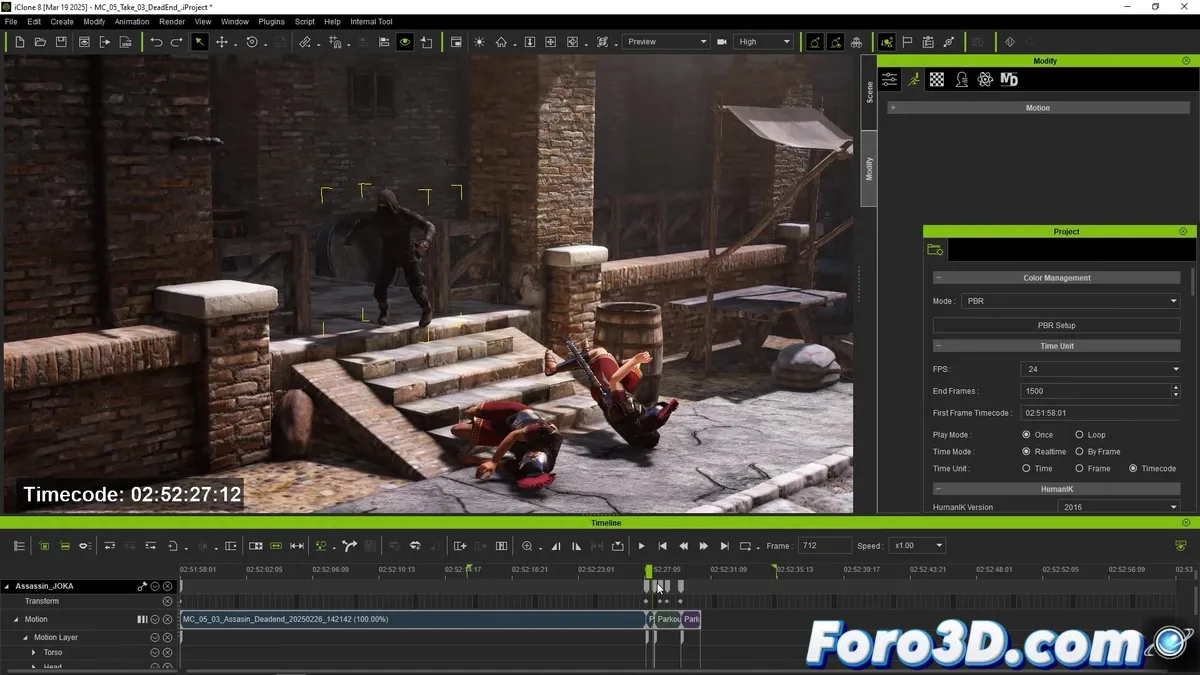Click the PBR Setup button
The height and width of the screenshot is (675, 1200).
click(x=1056, y=325)
